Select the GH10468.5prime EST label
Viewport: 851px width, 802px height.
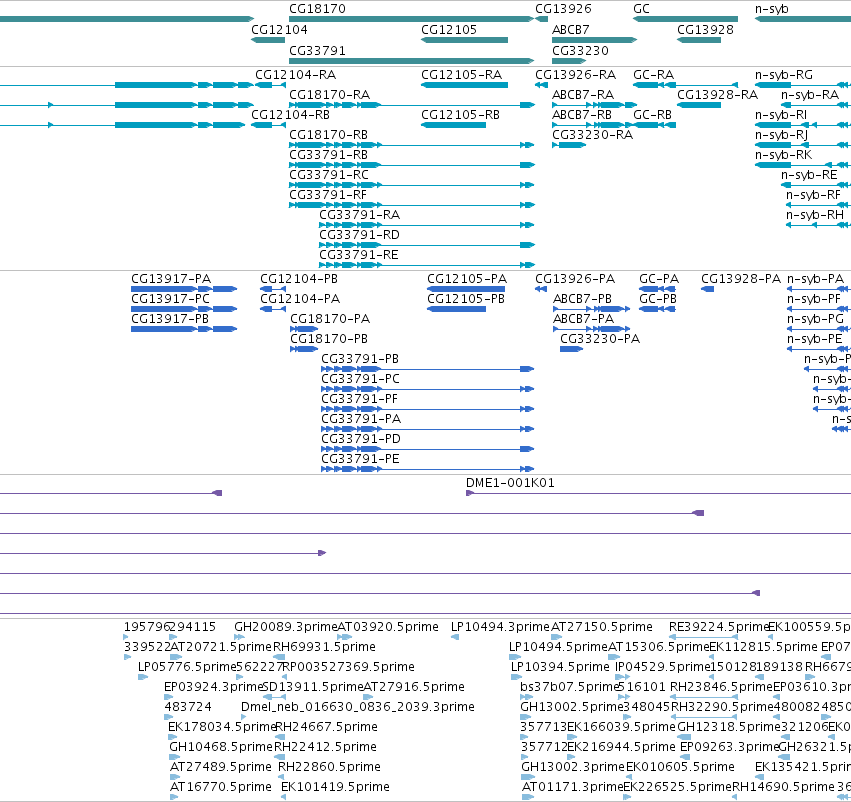[x=221, y=747]
